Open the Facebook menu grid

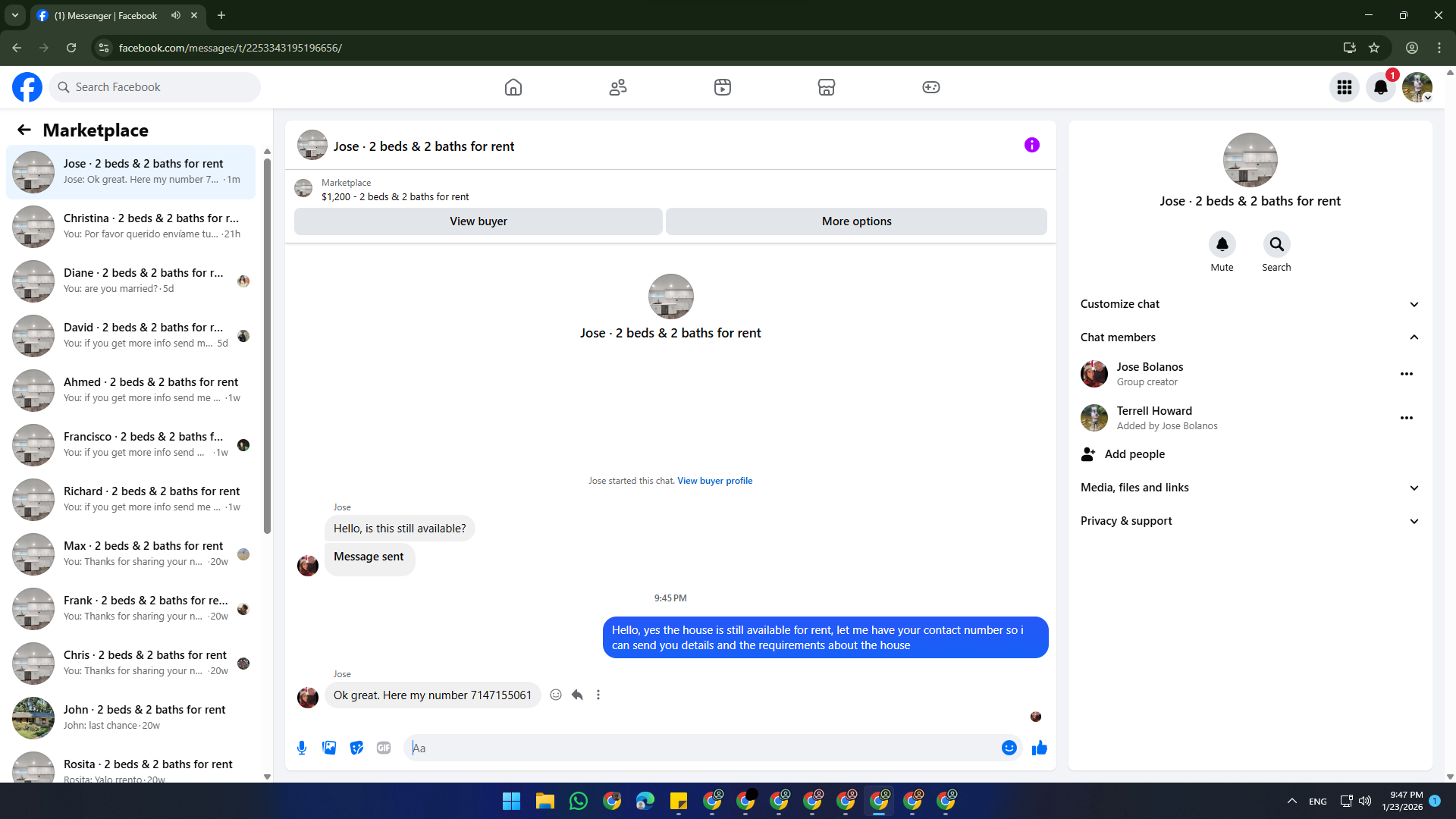[1344, 87]
